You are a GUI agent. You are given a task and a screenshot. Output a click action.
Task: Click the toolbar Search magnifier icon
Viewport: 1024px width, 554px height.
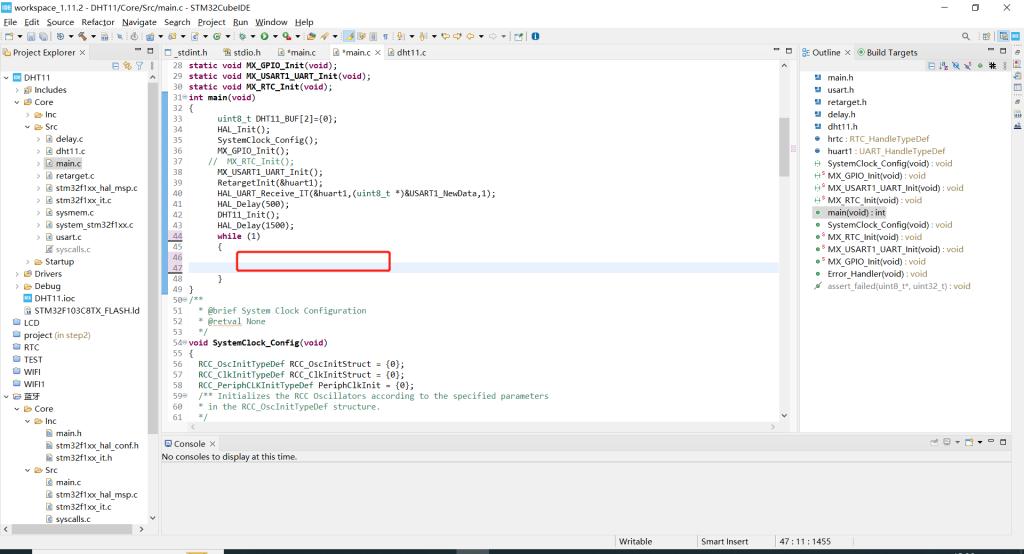(x=966, y=36)
